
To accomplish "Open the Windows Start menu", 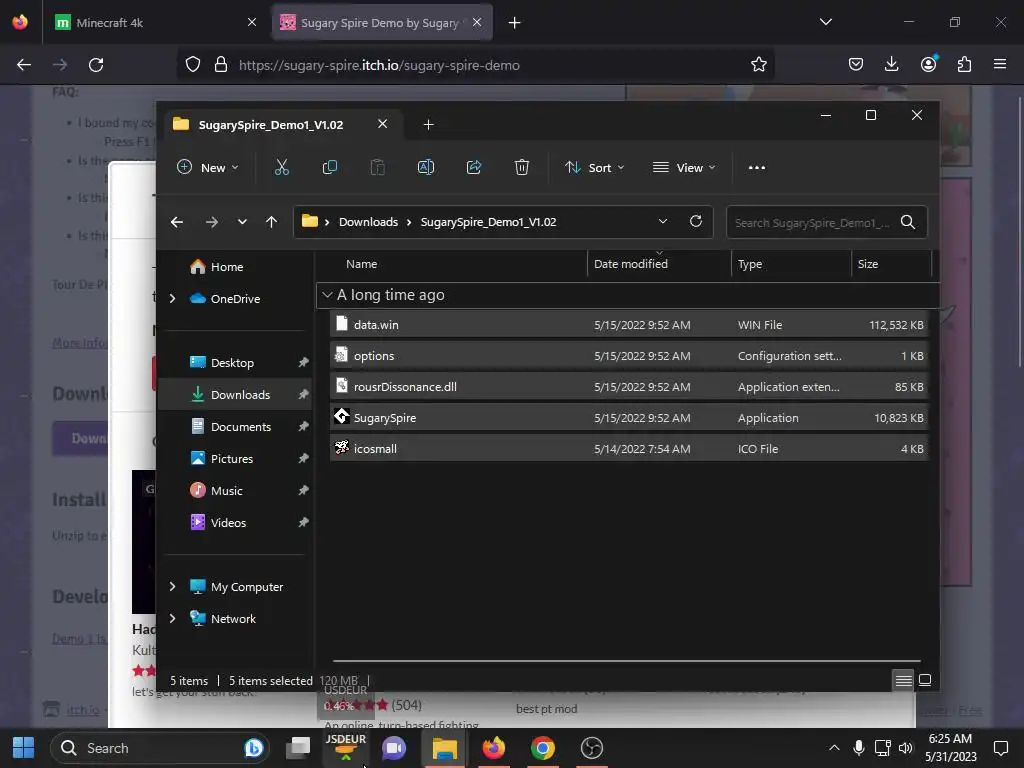I will [24, 748].
